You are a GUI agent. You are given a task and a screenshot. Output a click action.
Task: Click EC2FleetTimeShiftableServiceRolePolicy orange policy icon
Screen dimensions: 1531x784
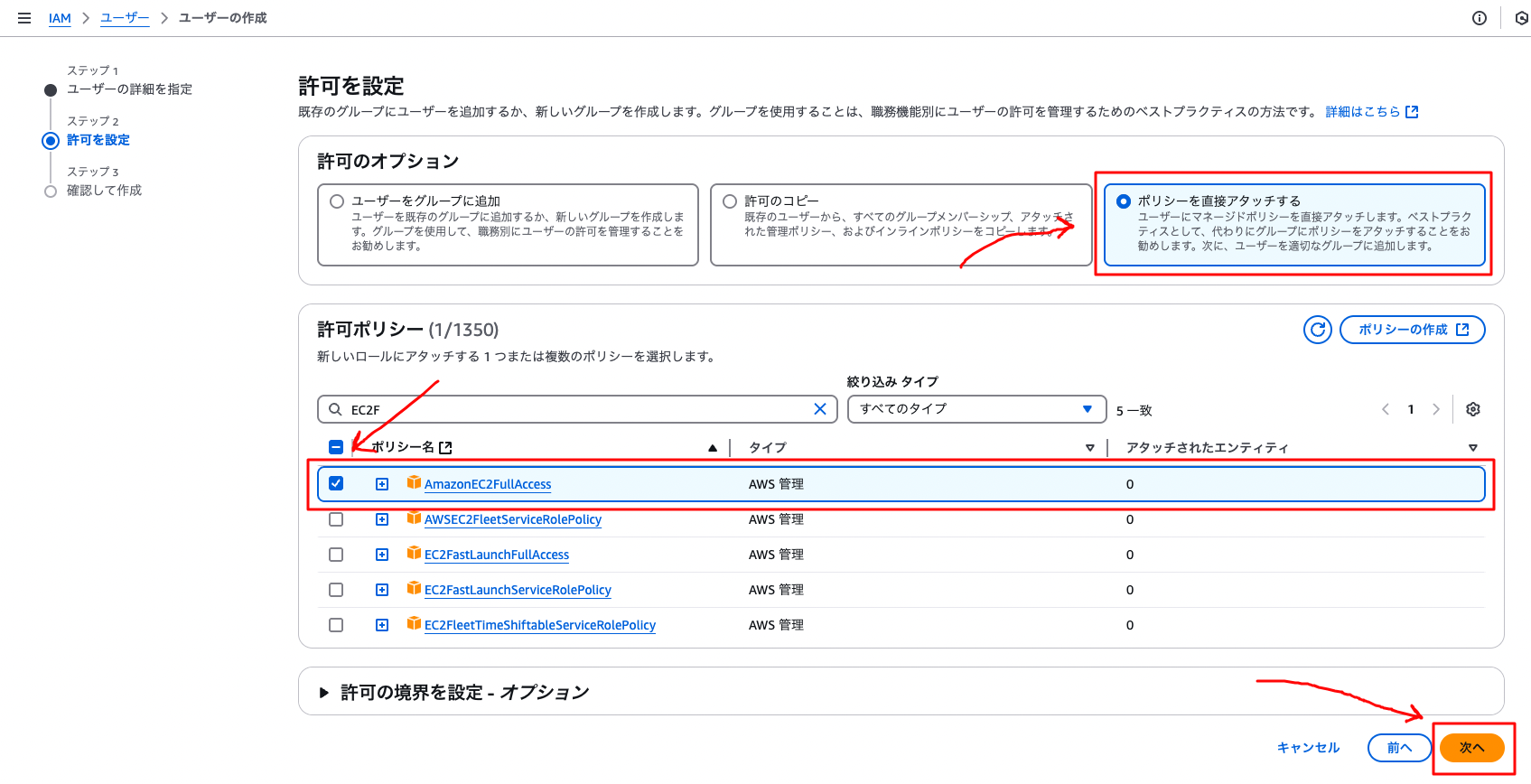click(x=414, y=623)
